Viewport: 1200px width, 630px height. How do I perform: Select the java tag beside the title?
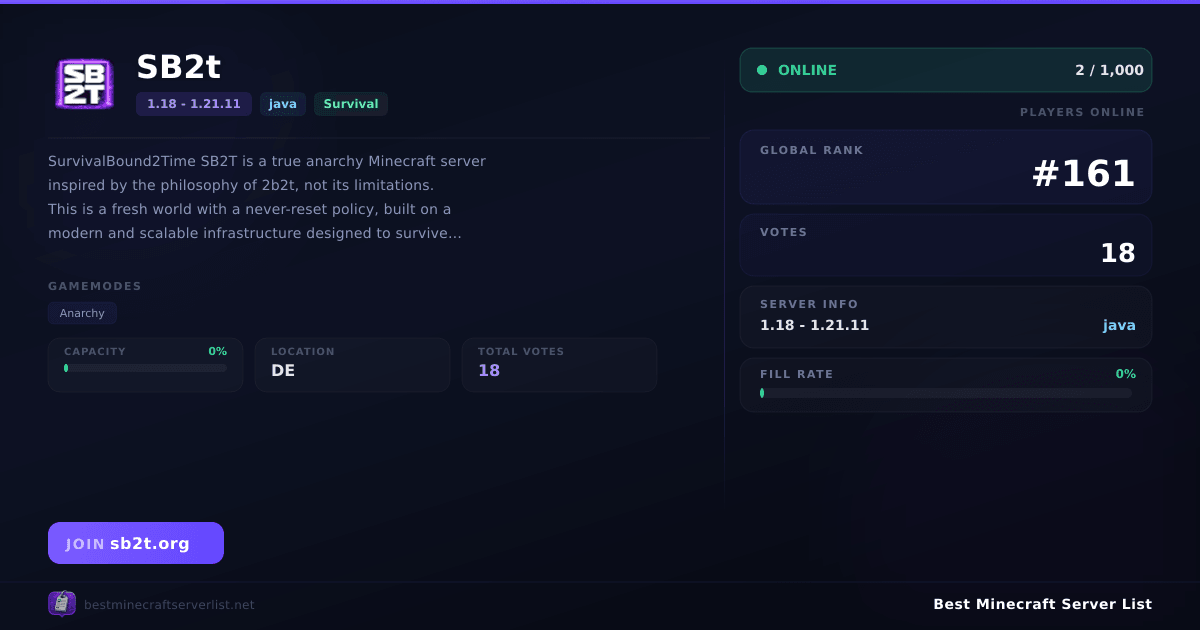pos(283,104)
